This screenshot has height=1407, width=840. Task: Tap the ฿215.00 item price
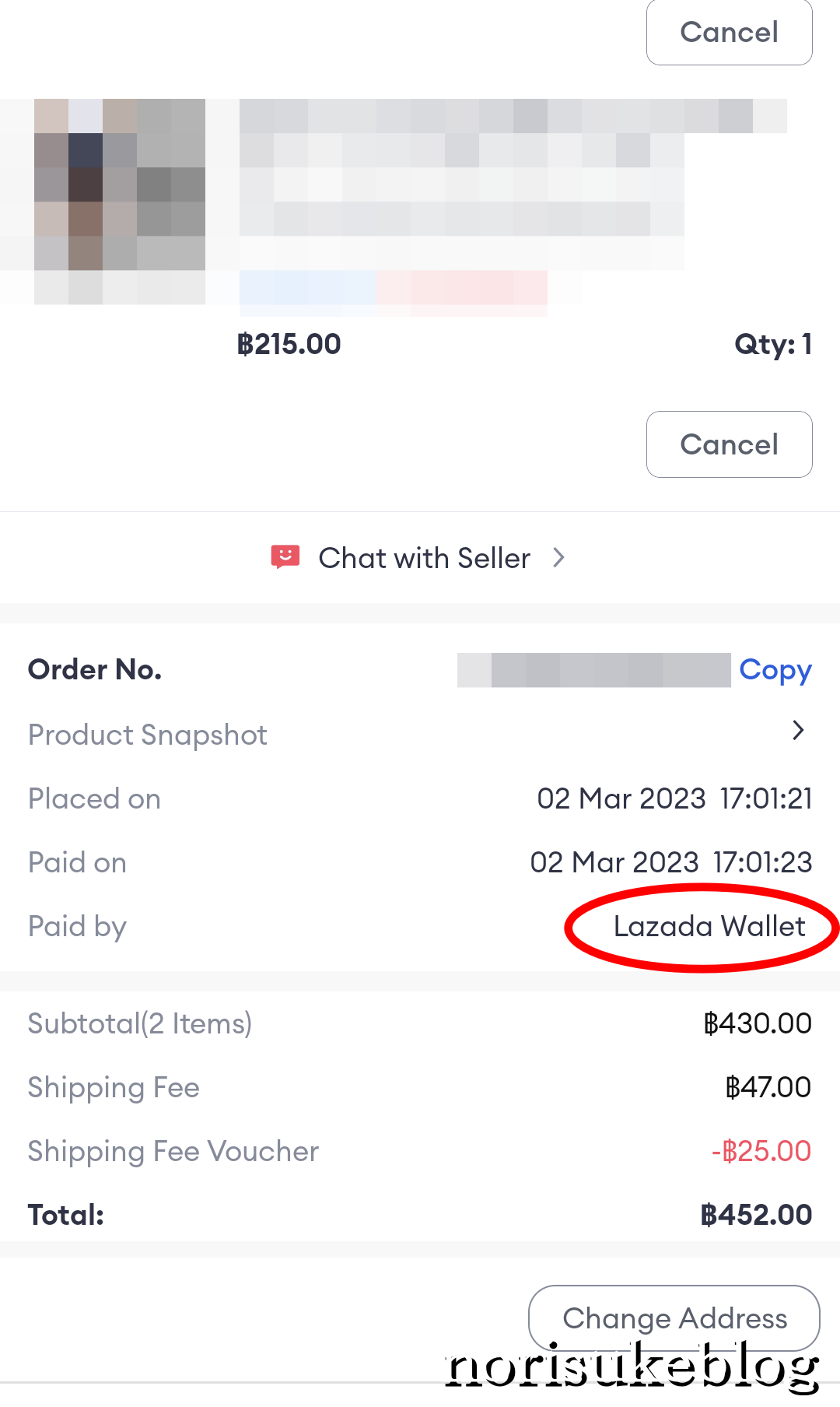tap(289, 344)
